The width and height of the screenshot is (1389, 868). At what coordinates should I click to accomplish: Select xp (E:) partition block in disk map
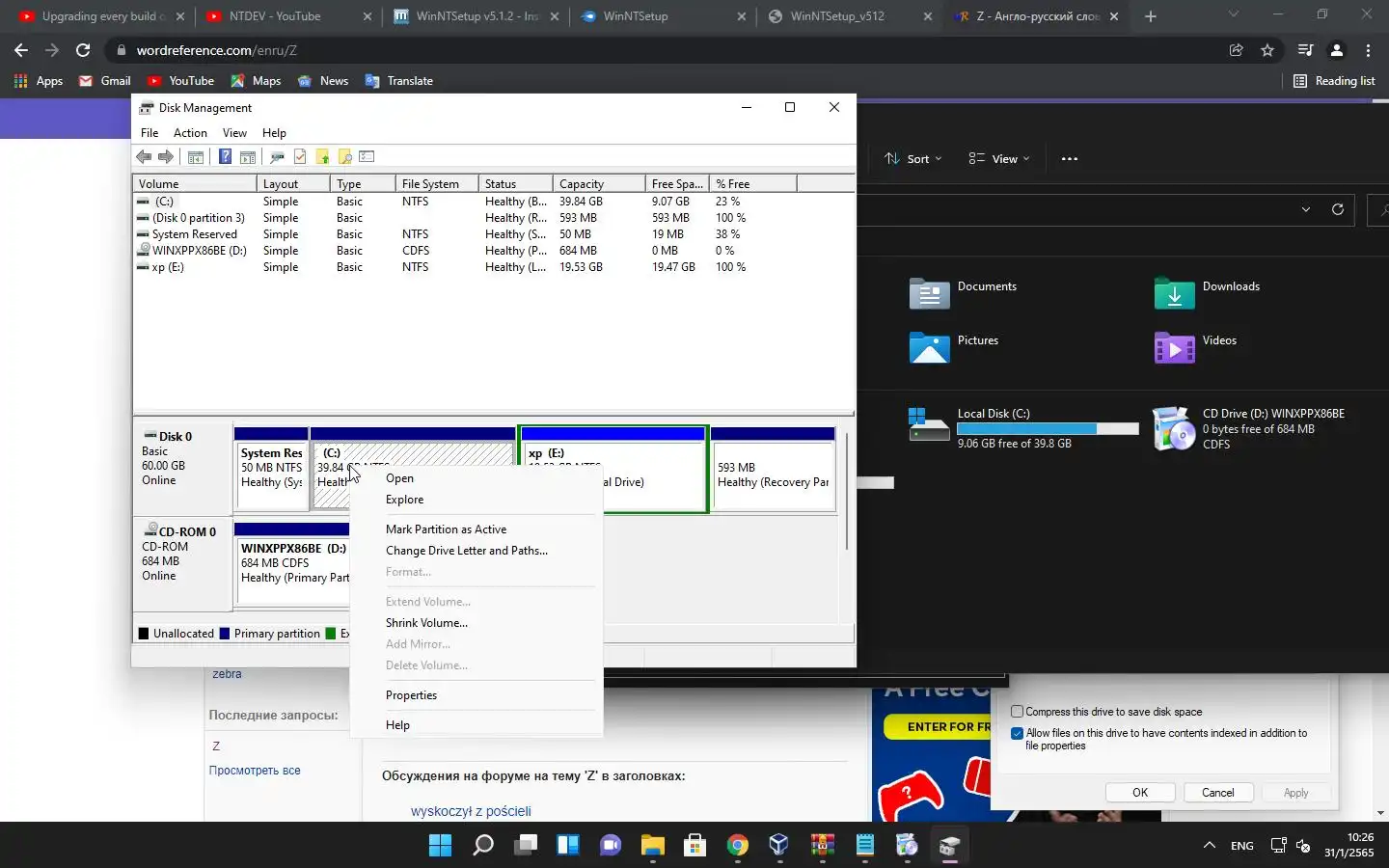[613, 470]
